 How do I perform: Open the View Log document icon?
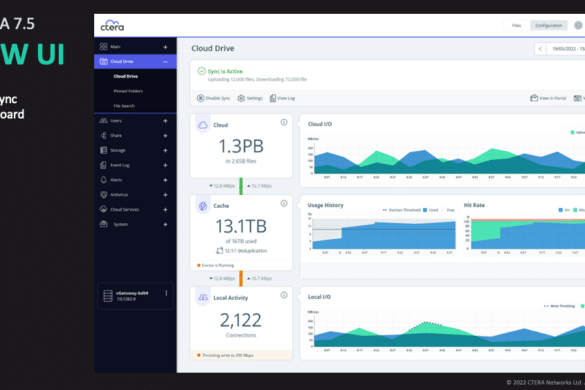pyautogui.click(x=273, y=98)
